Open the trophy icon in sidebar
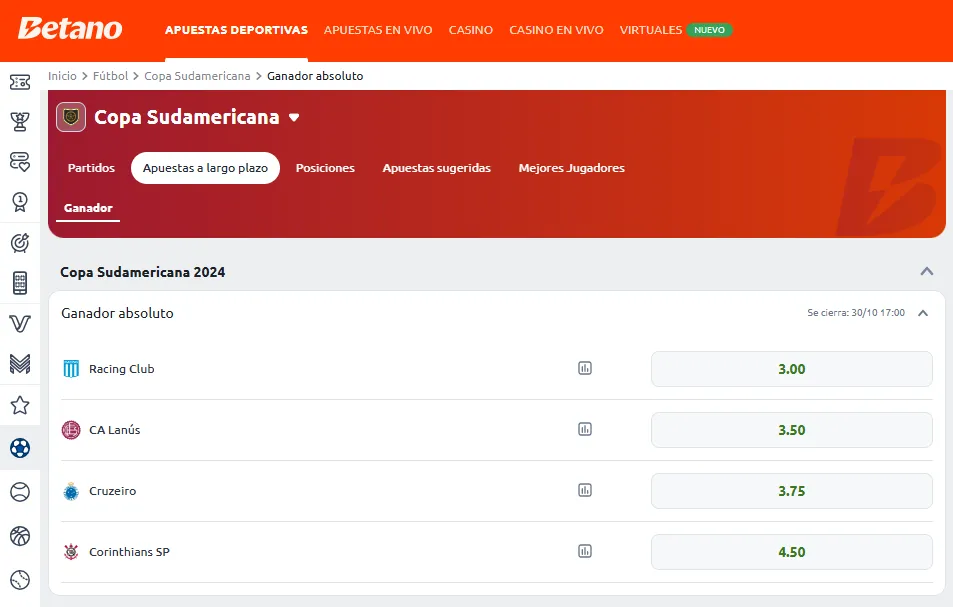The image size is (953, 607). [19, 121]
